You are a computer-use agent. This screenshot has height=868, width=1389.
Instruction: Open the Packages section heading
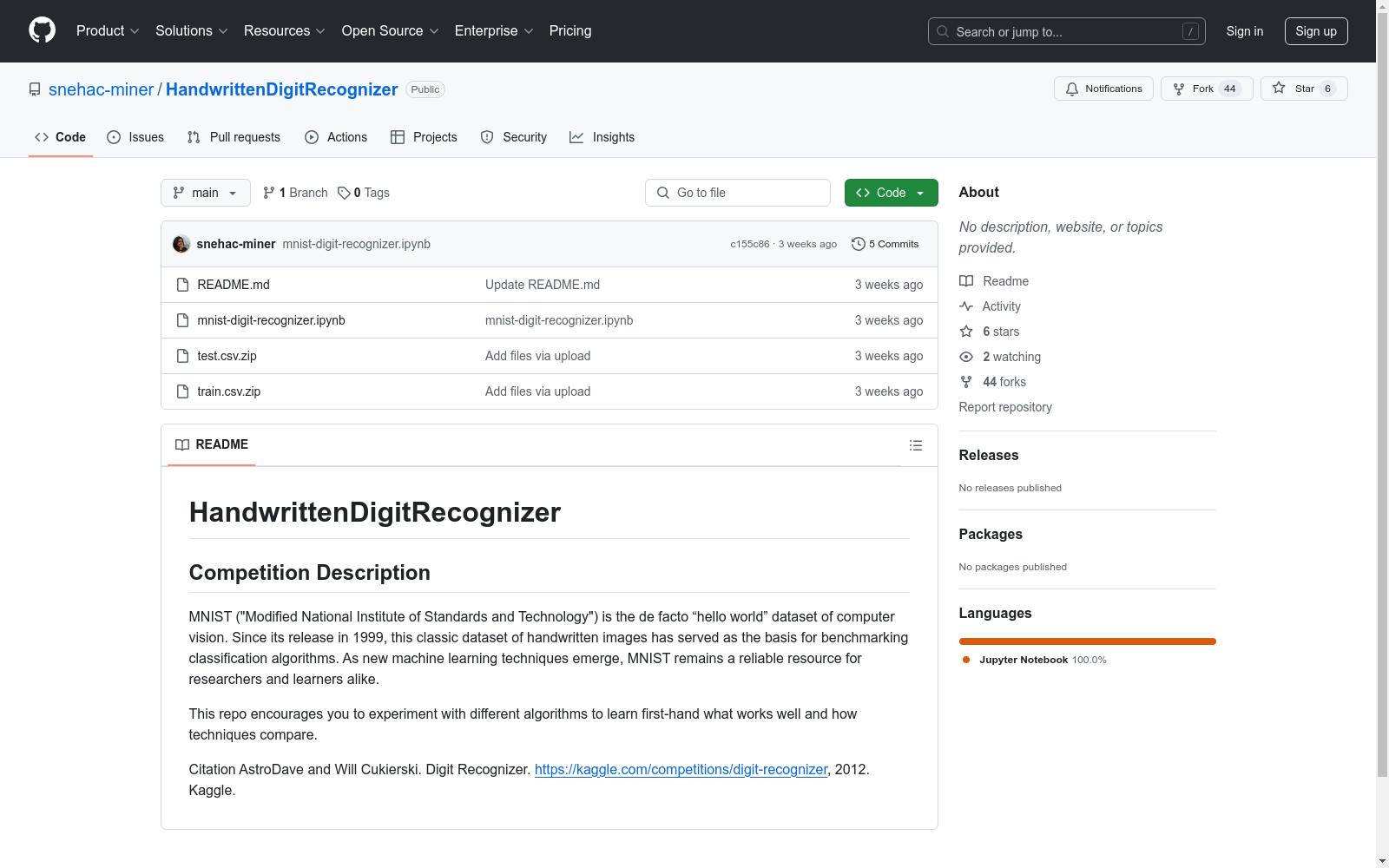click(991, 534)
